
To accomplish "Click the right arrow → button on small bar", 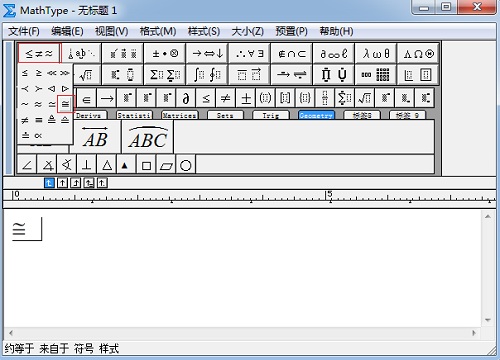I will click(107, 98).
